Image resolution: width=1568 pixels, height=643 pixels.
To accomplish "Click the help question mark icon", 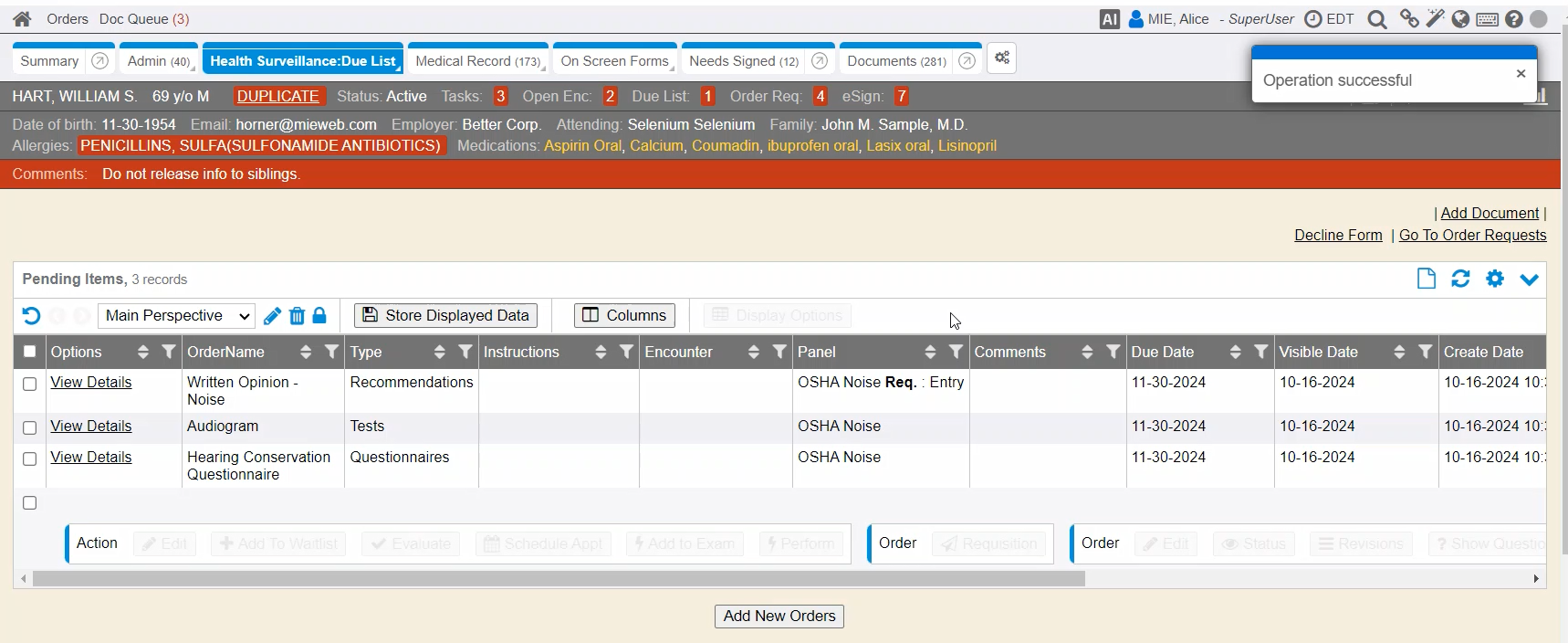I will click(x=1514, y=19).
